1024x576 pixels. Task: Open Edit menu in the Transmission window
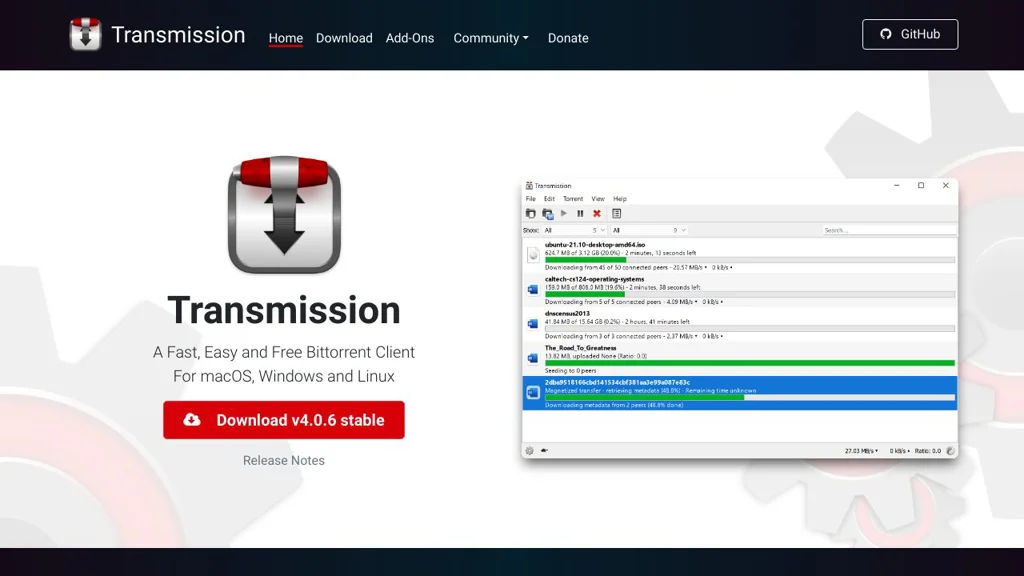pyautogui.click(x=549, y=199)
